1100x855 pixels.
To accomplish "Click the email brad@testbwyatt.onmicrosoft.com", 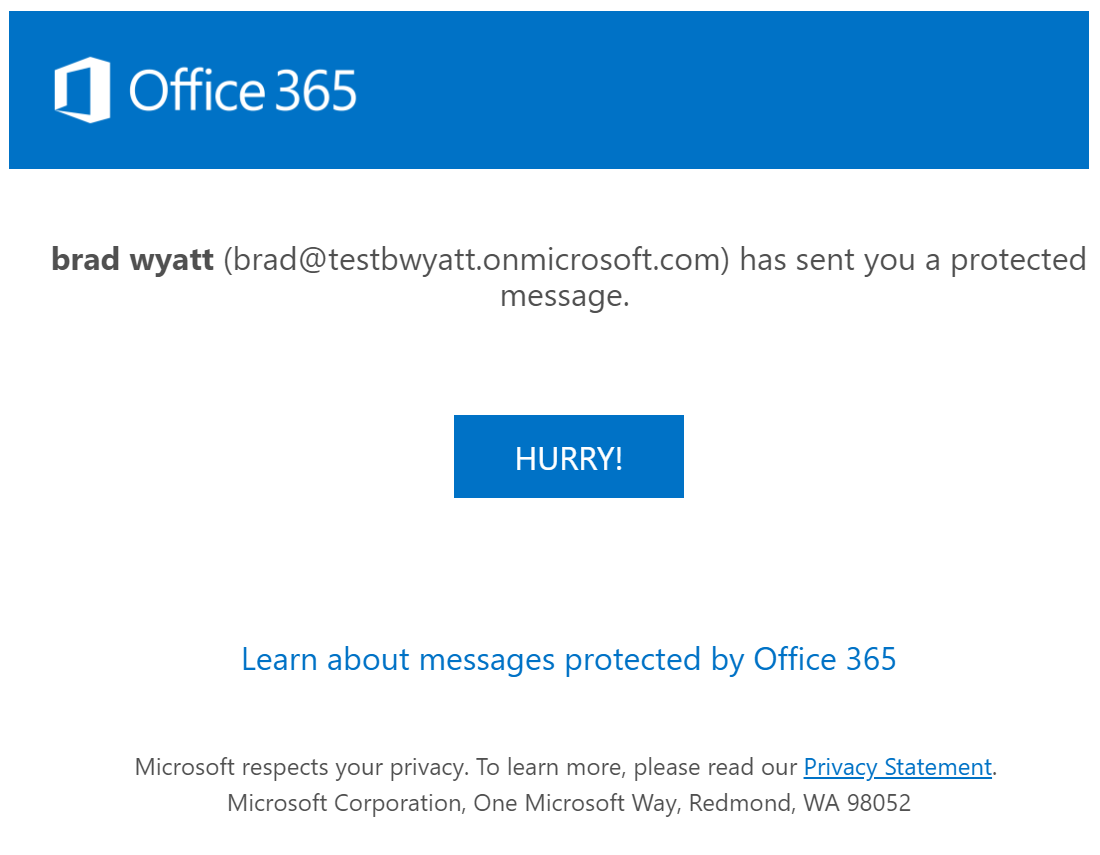I will [x=476, y=260].
